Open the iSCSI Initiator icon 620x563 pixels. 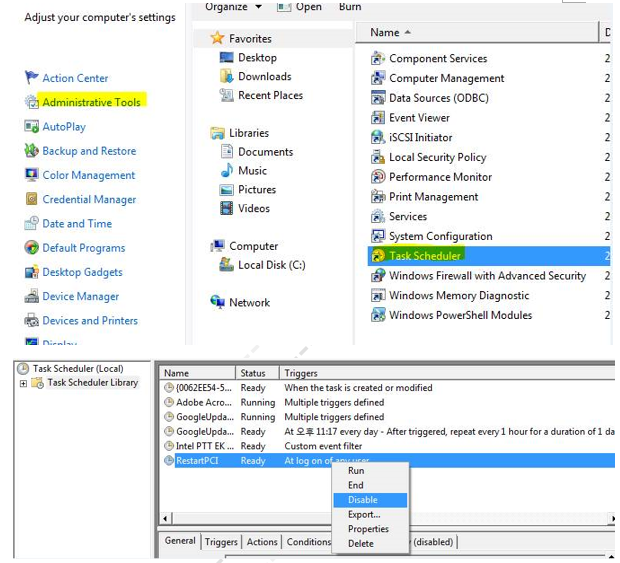378,138
